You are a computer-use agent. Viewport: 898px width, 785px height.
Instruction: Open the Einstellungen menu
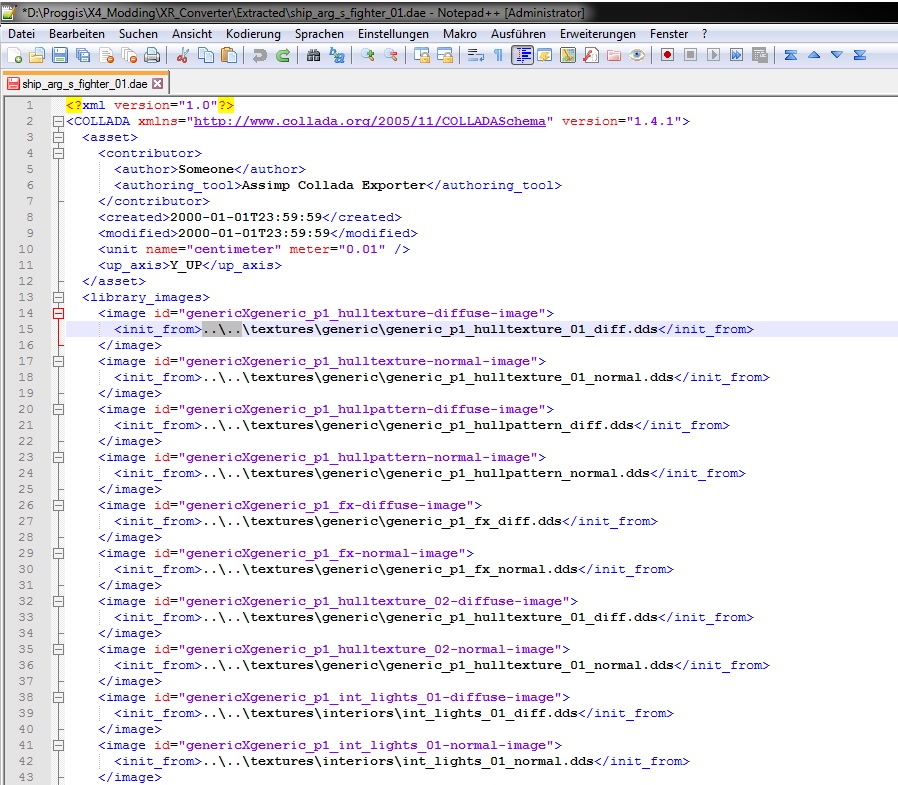(x=393, y=34)
